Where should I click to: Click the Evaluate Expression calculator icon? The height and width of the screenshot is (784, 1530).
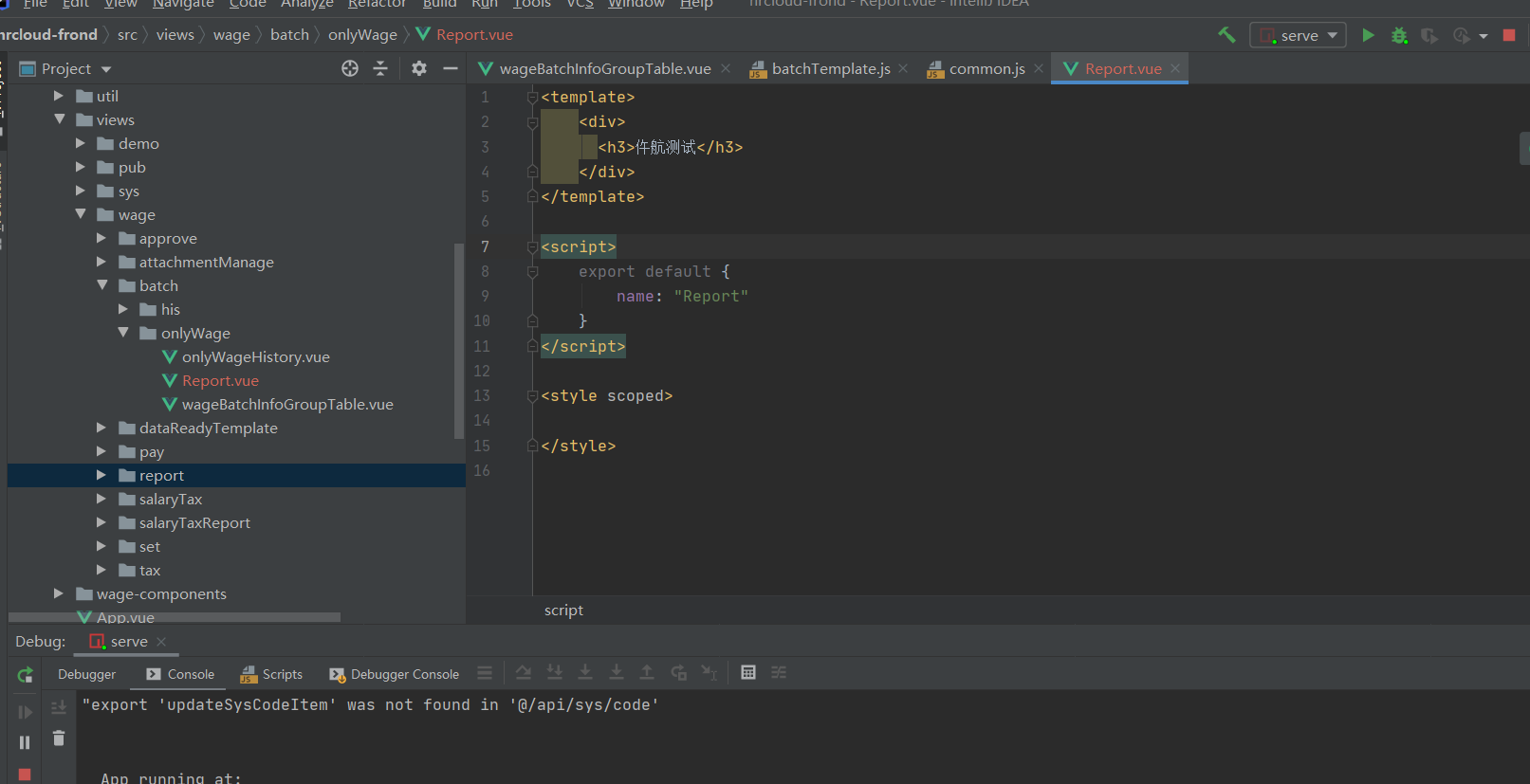(748, 673)
